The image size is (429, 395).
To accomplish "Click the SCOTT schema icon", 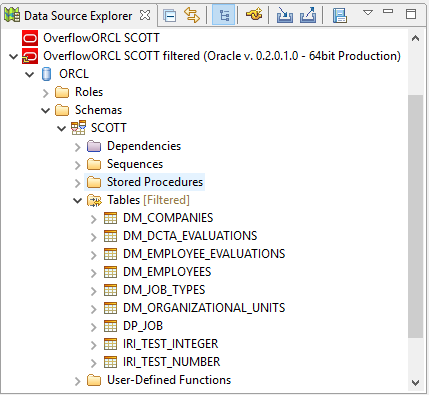I will 79,128.
